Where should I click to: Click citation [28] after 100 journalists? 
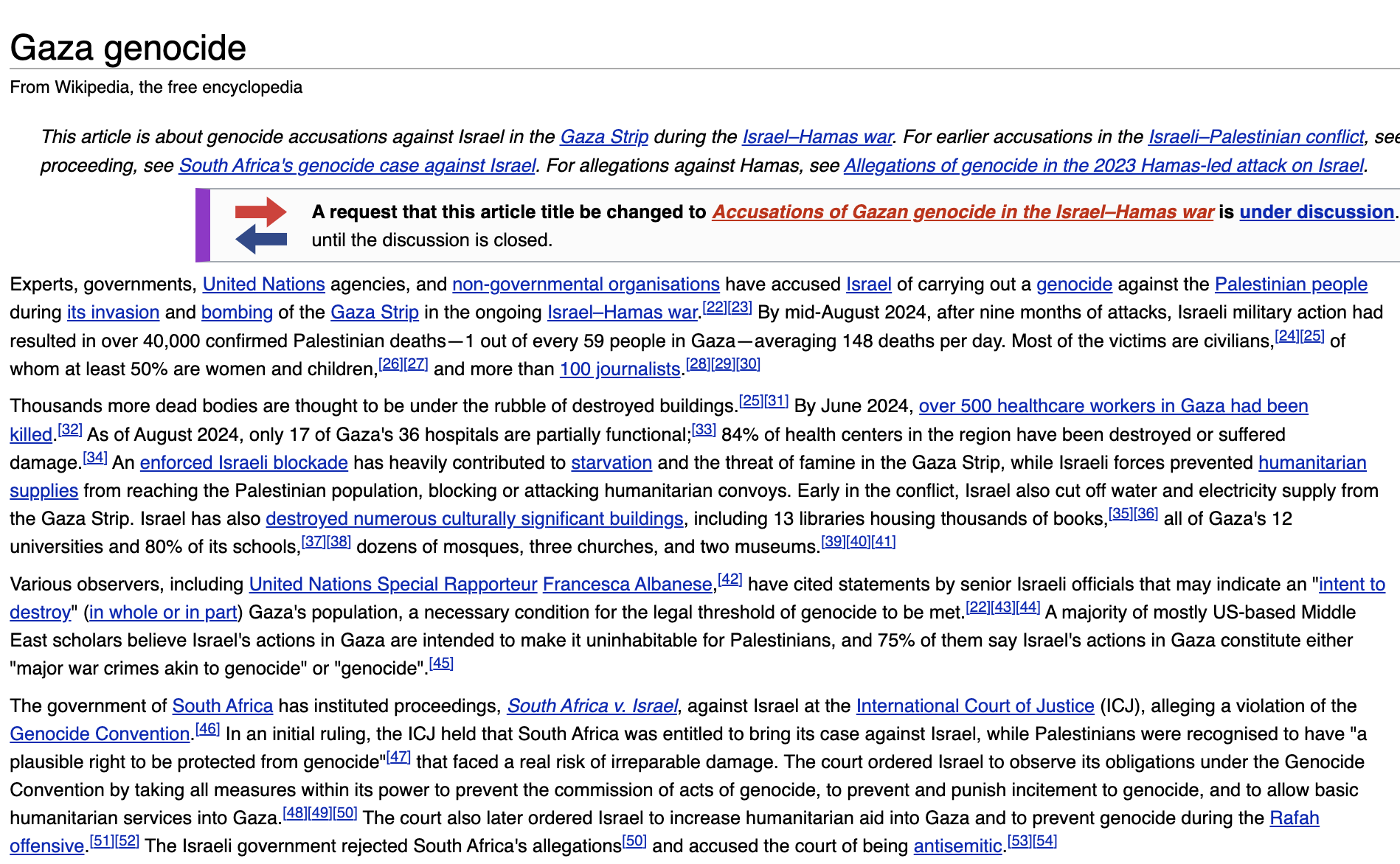click(698, 364)
